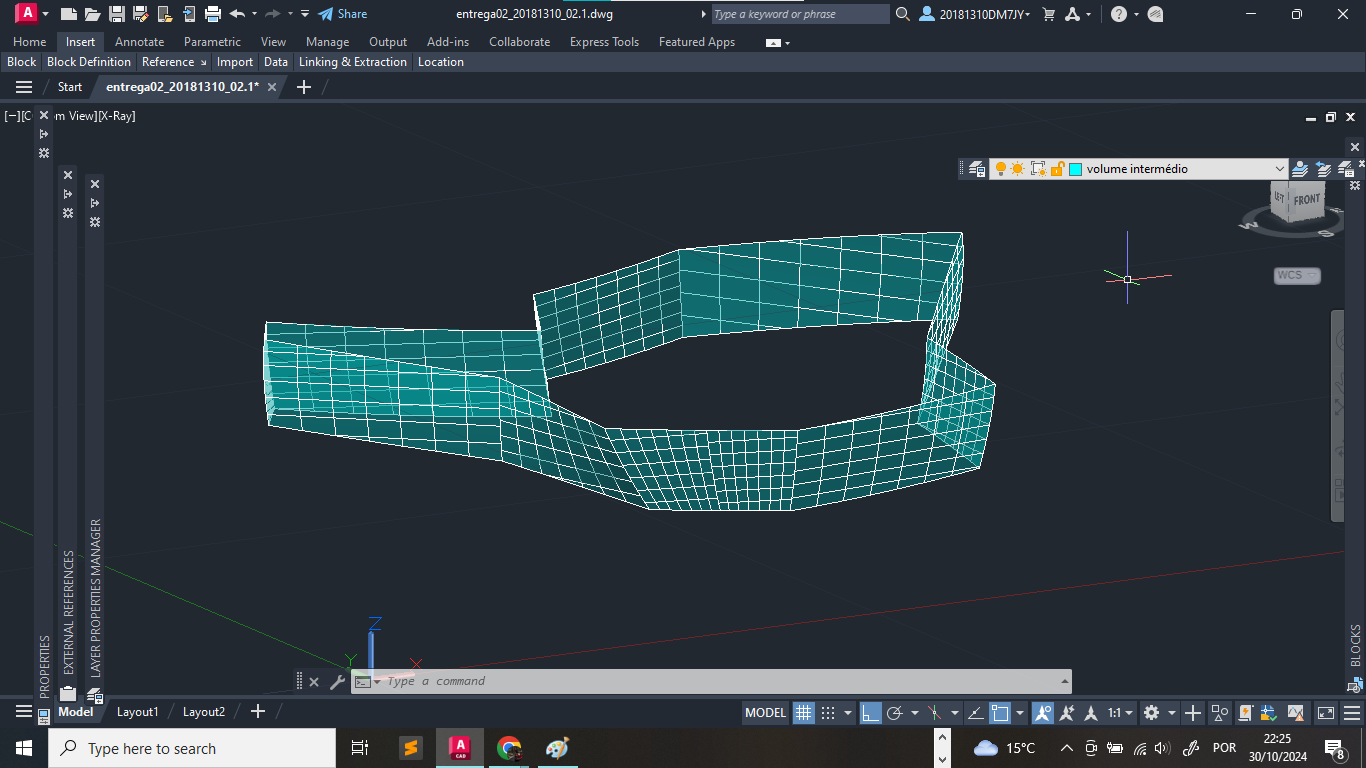Viewport: 1366px width, 768px height.
Task: Click the Layer Previous icon
Action: click(1324, 169)
